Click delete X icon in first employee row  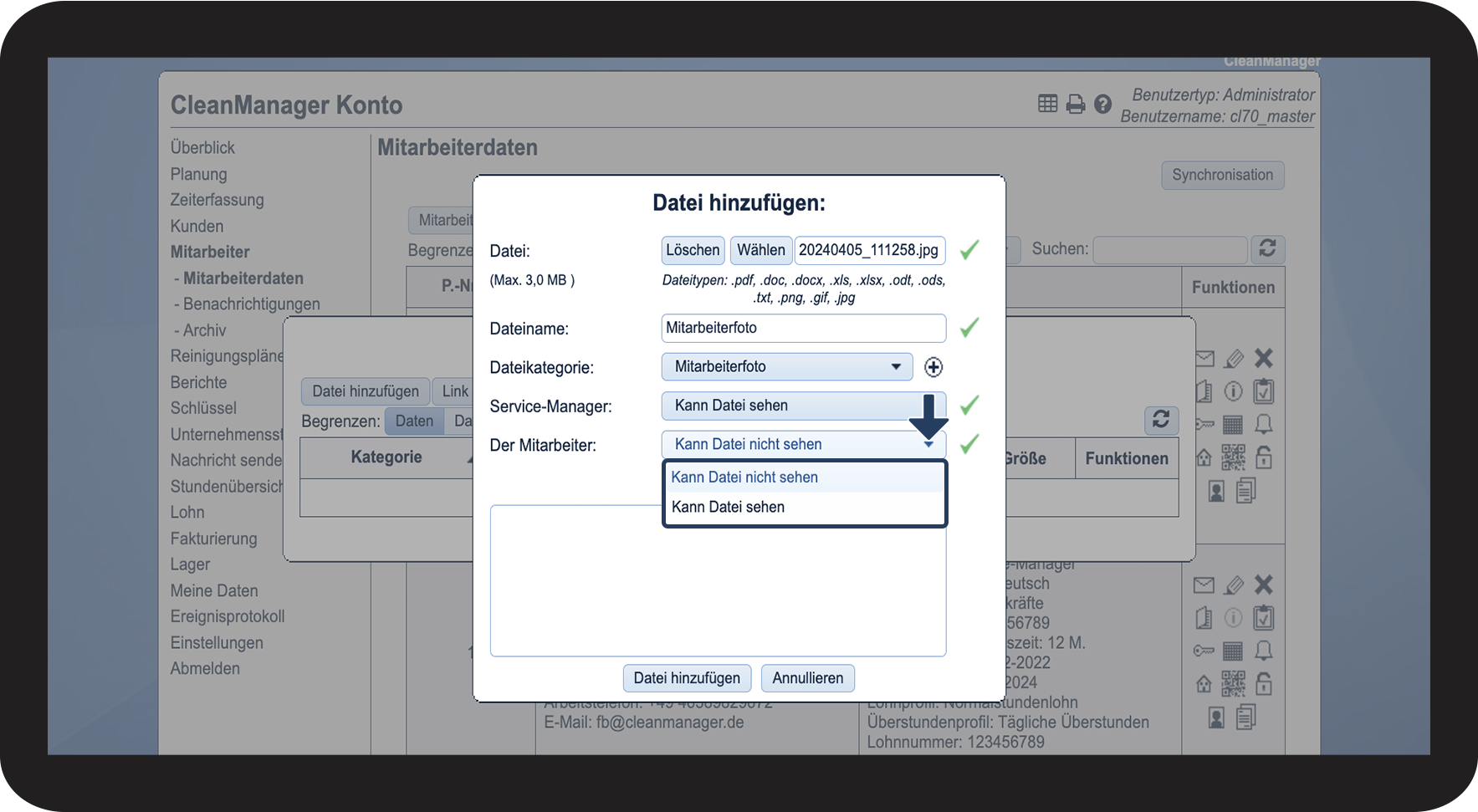1264,359
